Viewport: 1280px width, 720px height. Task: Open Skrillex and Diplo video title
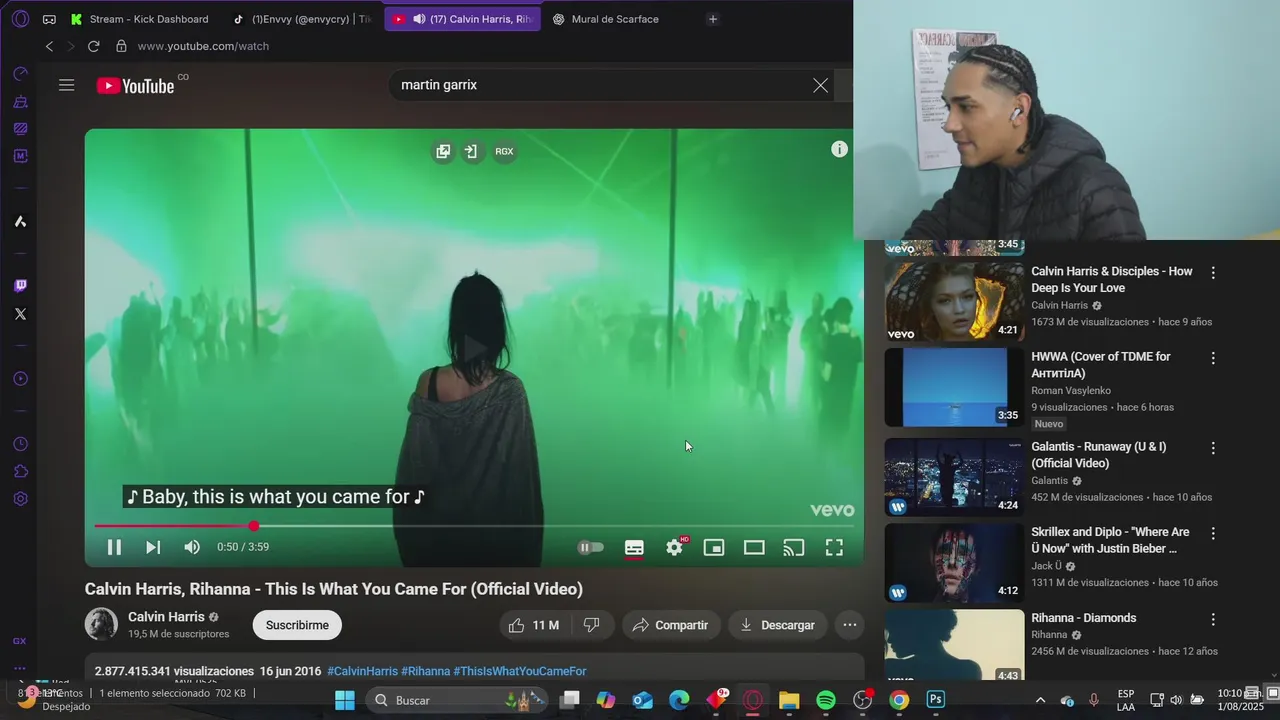1110,540
